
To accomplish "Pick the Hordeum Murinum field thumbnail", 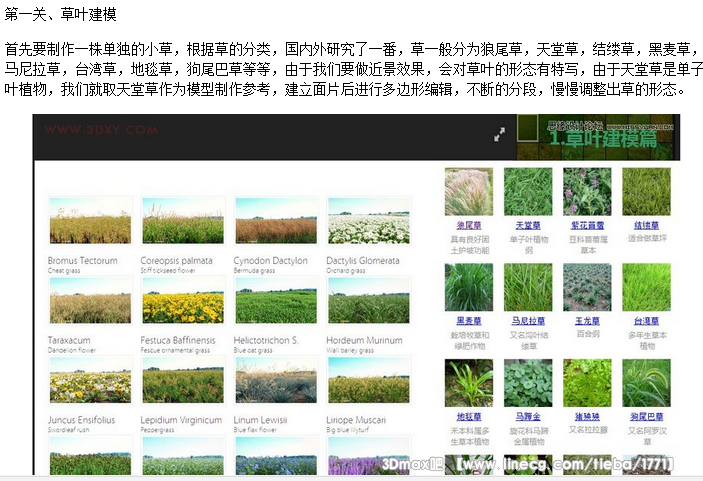I will tap(369, 300).
